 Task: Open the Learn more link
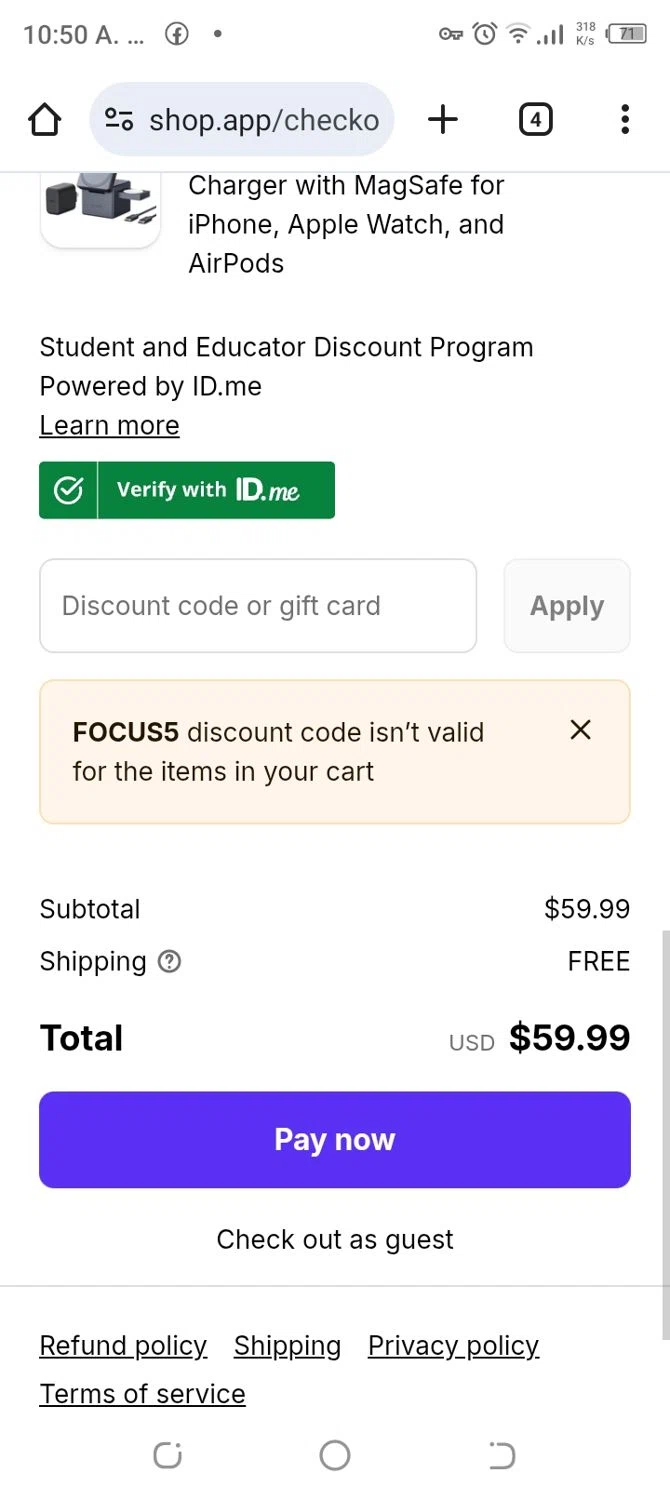(x=109, y=425)
